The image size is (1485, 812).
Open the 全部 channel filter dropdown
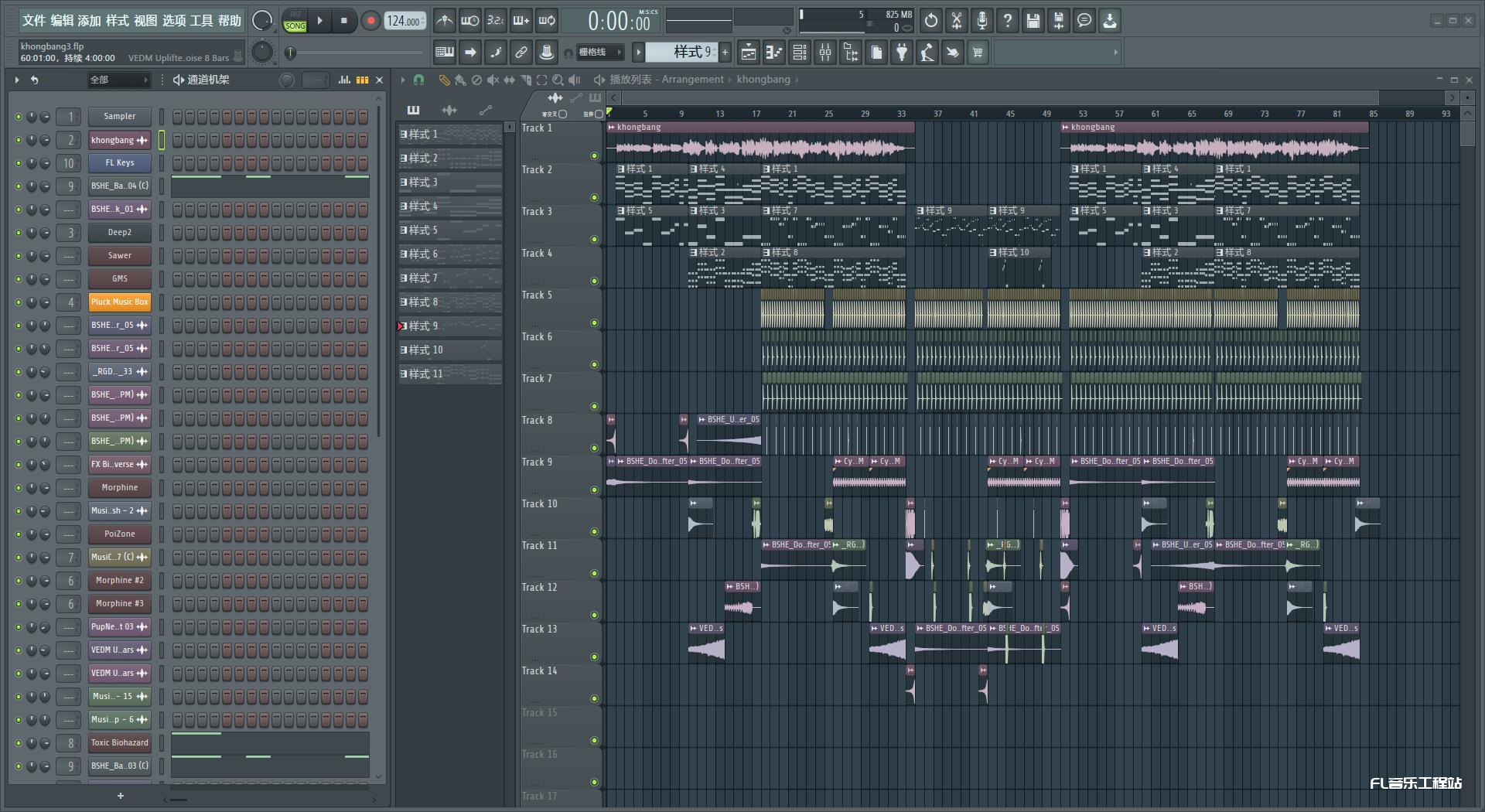coord(118,80)
